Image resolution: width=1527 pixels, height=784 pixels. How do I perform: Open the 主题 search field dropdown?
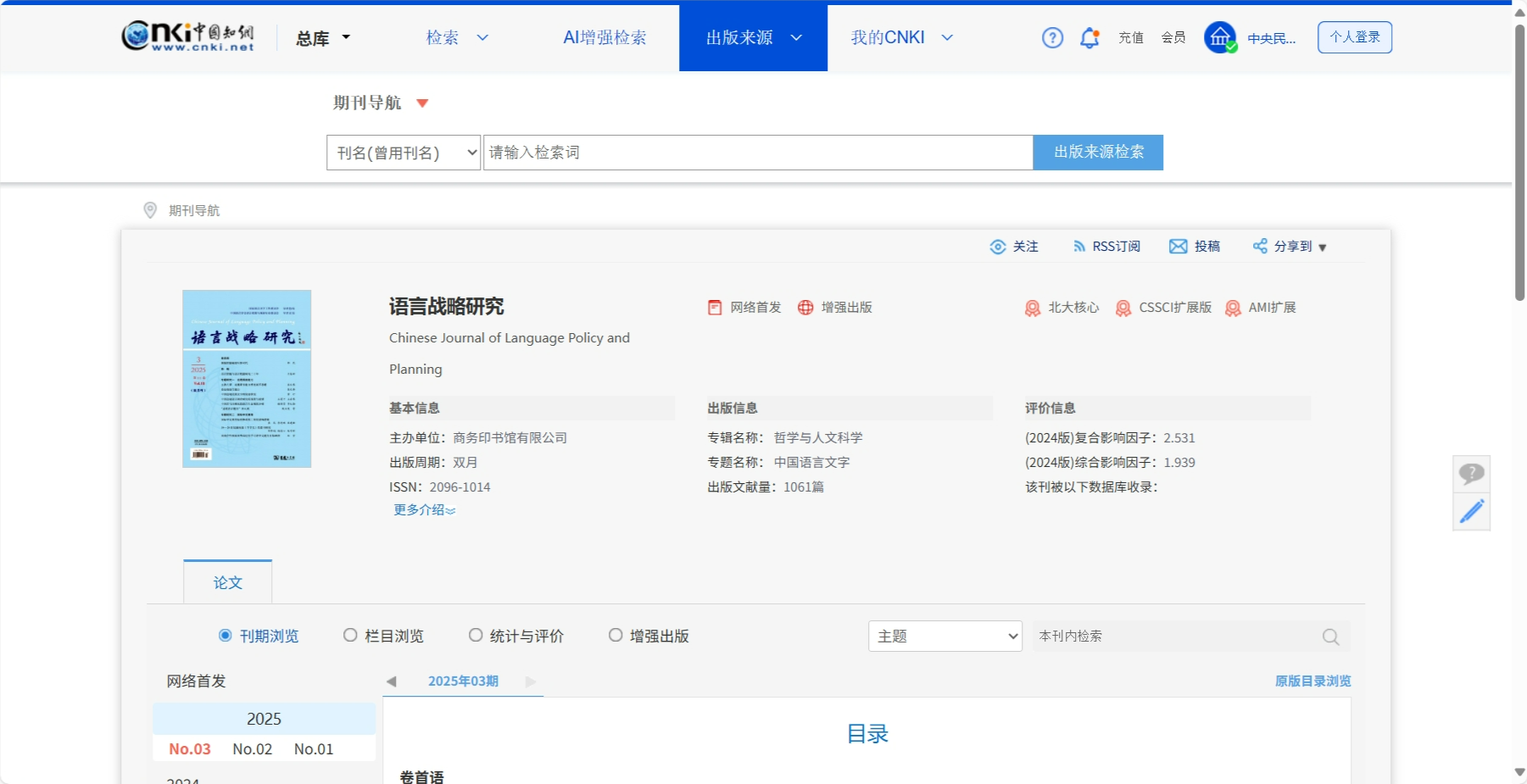(x=945, y=637)
